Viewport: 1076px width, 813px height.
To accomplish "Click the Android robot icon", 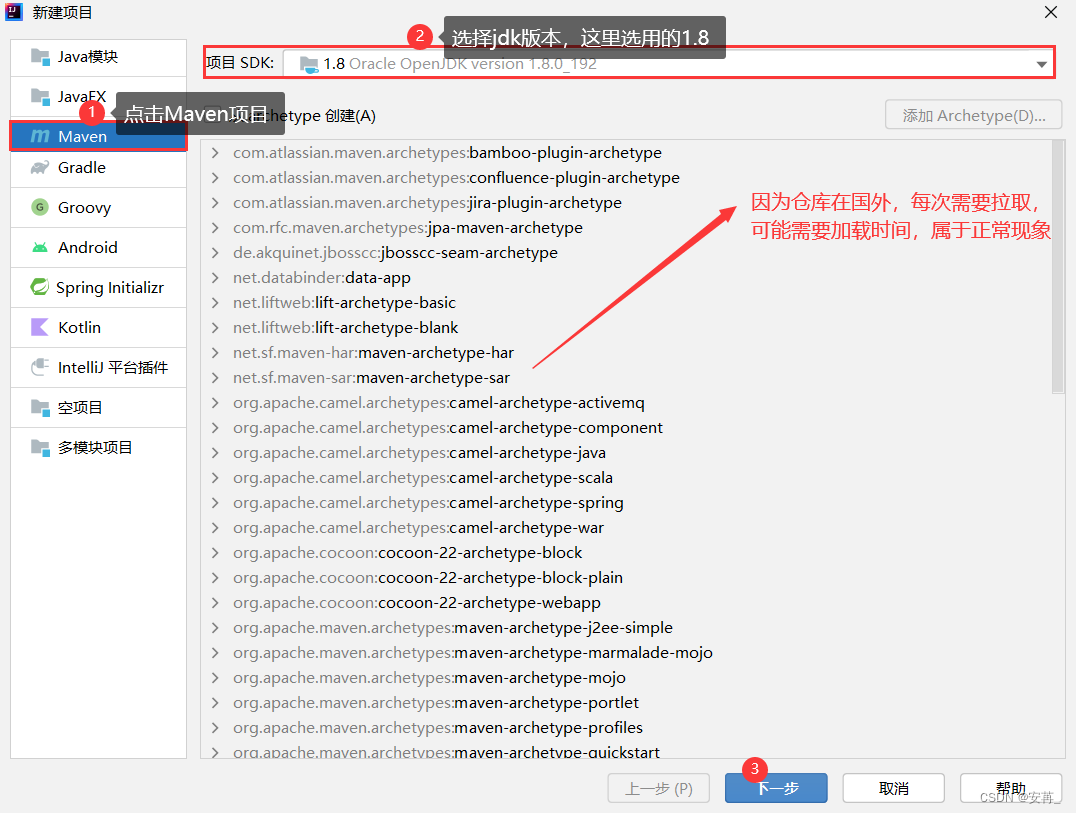I will tap(40, 247).
